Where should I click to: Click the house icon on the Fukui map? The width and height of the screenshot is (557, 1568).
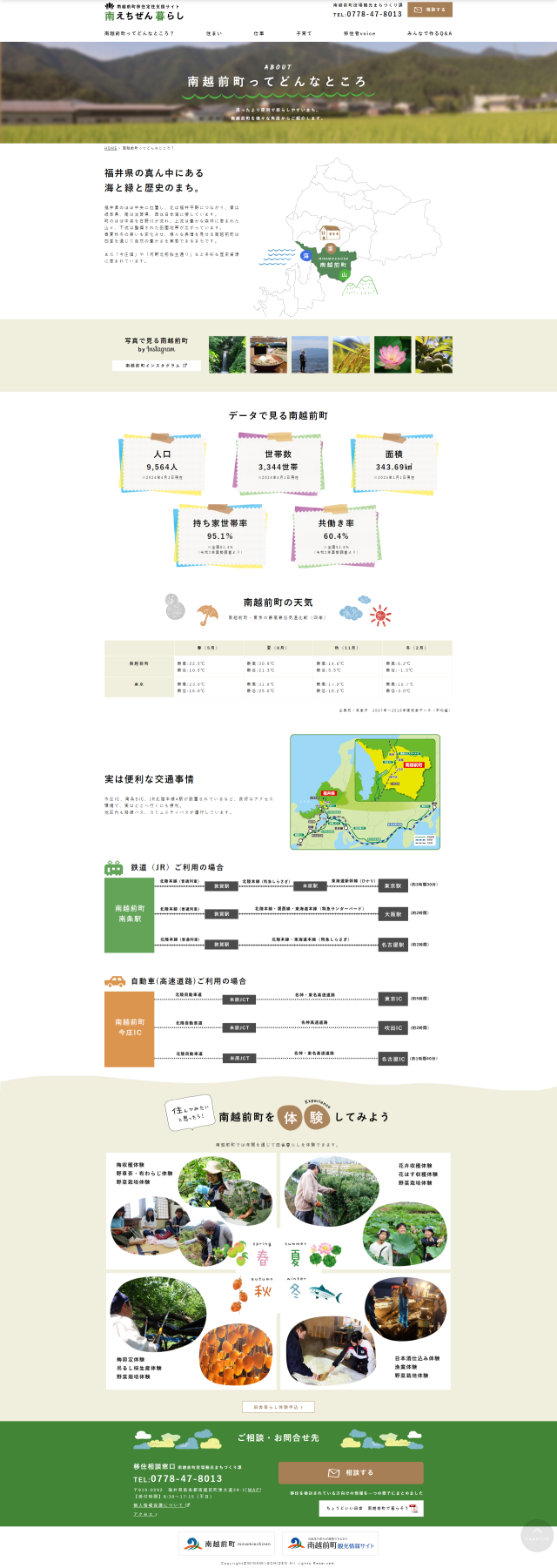coord(330,233)
